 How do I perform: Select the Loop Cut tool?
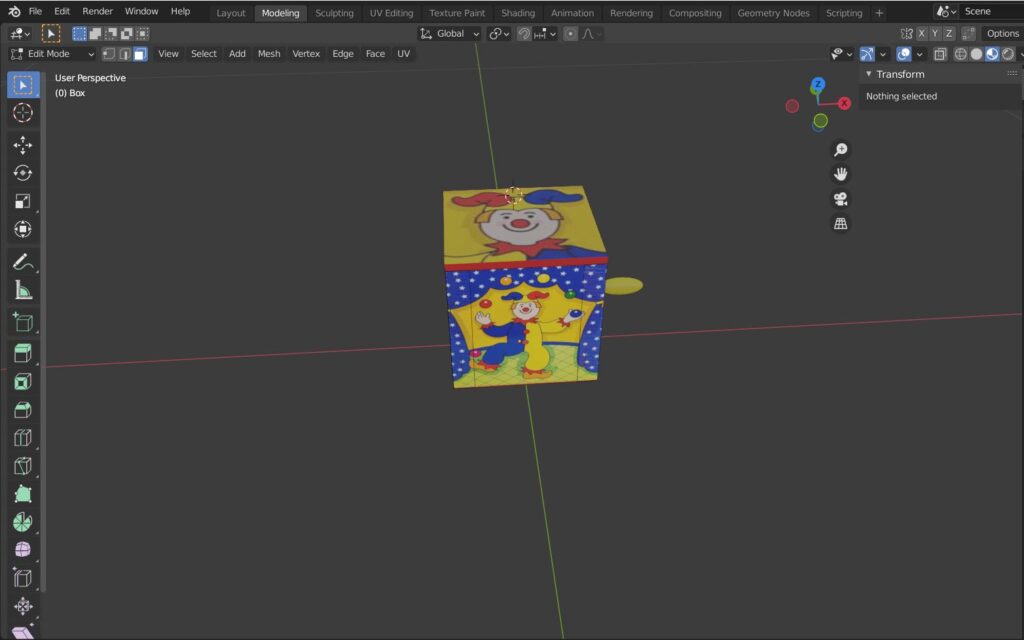click(22, 438)
